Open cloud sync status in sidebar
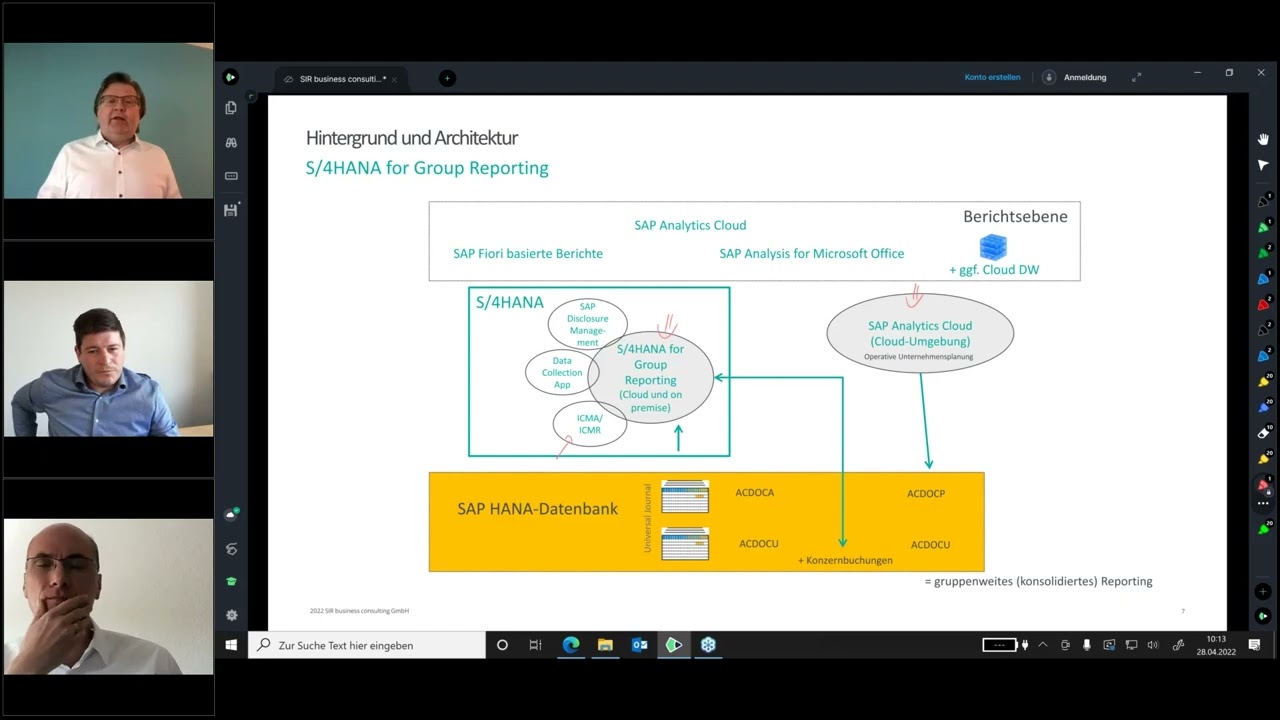Screen dimensions: 1280x720 click(231, 515)
